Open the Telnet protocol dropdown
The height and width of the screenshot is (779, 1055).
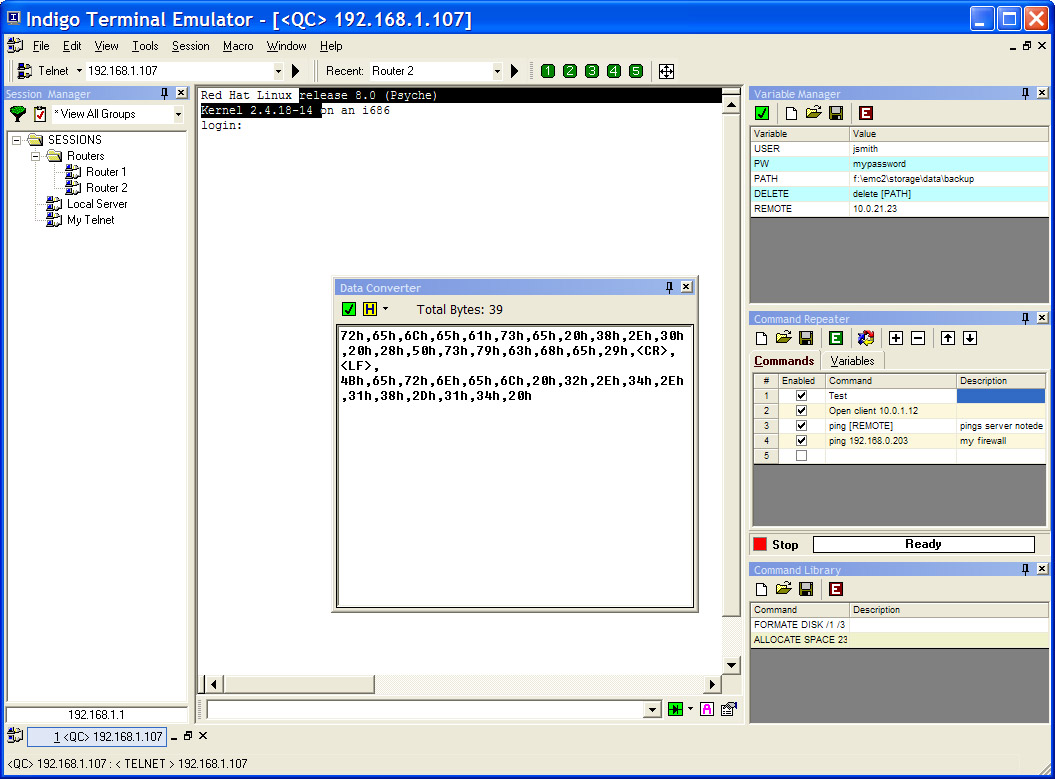(x=79, y=71)
